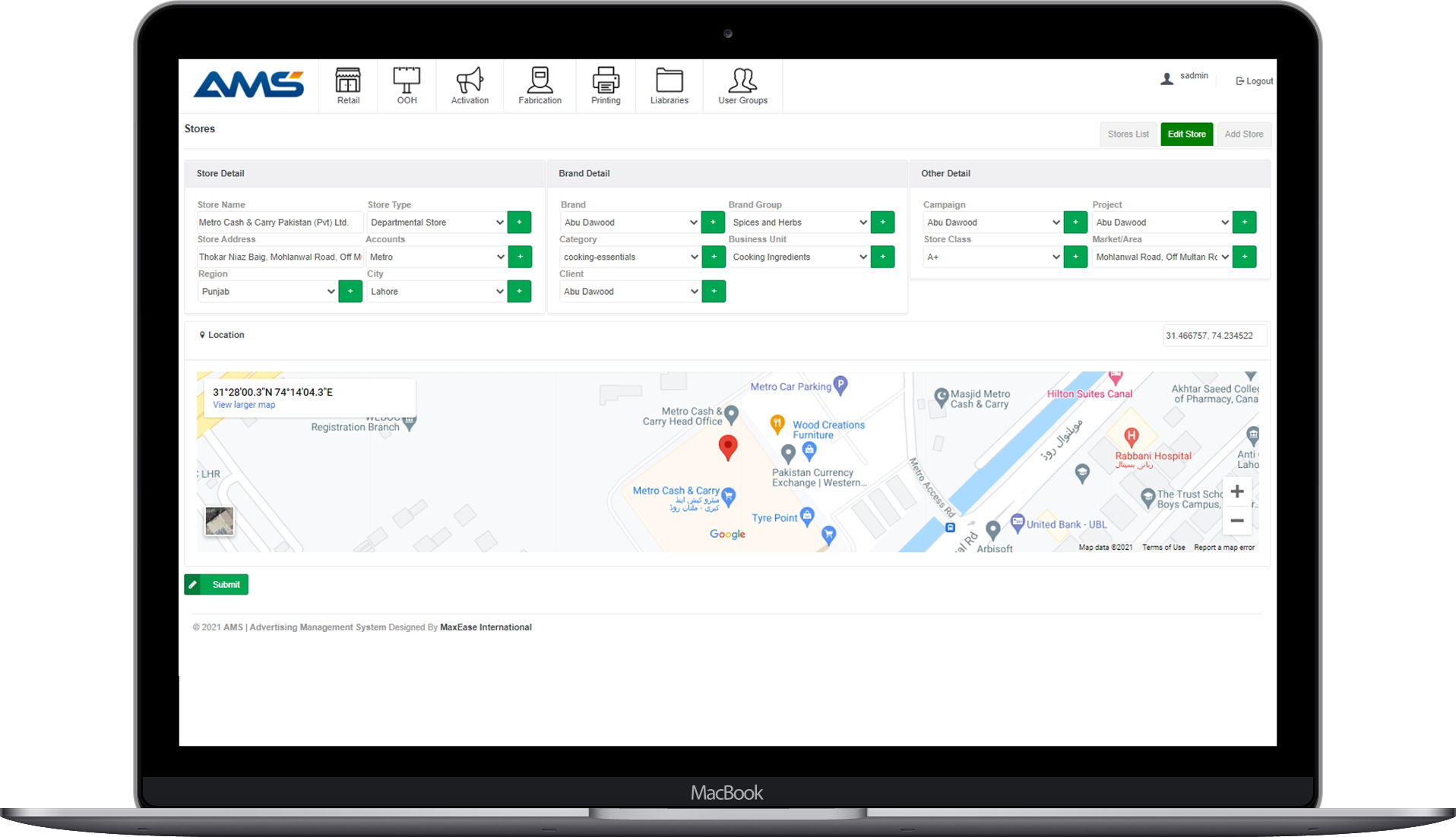
Task: Open the Activation megaphone icon
Action: tap(470, 86)
